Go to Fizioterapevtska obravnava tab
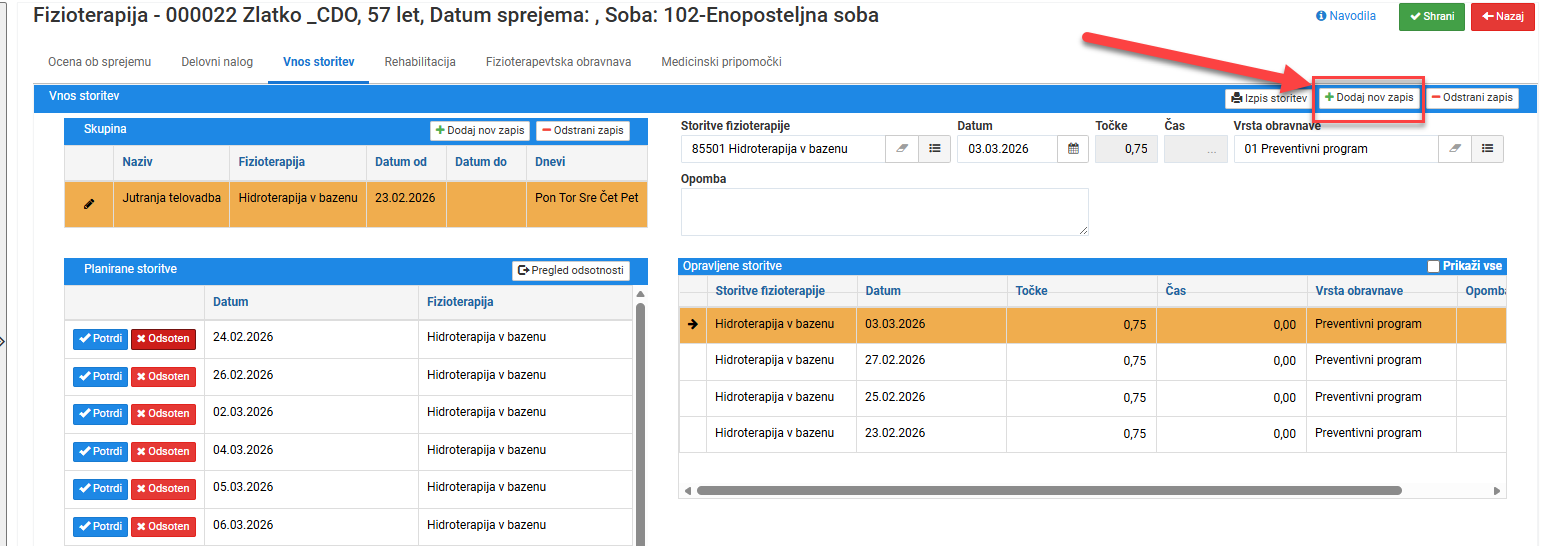This screenshot has height=546, width=1541. click(x=558, y=62)
